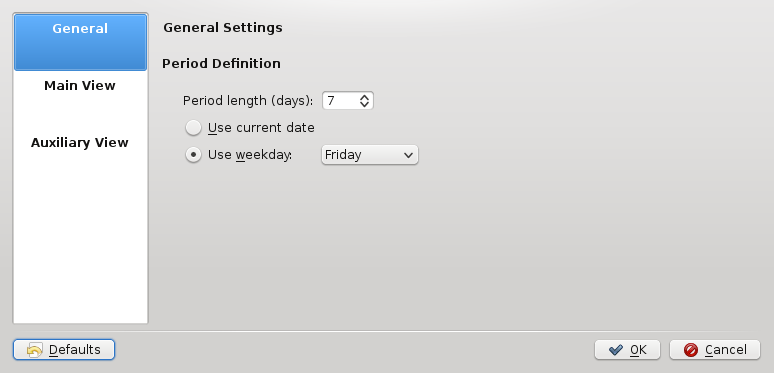Click the chevron arrow of weekday combo box
The width and height of the screenshot is (774, 373).
pyautogui.click(x=408, y=155)
